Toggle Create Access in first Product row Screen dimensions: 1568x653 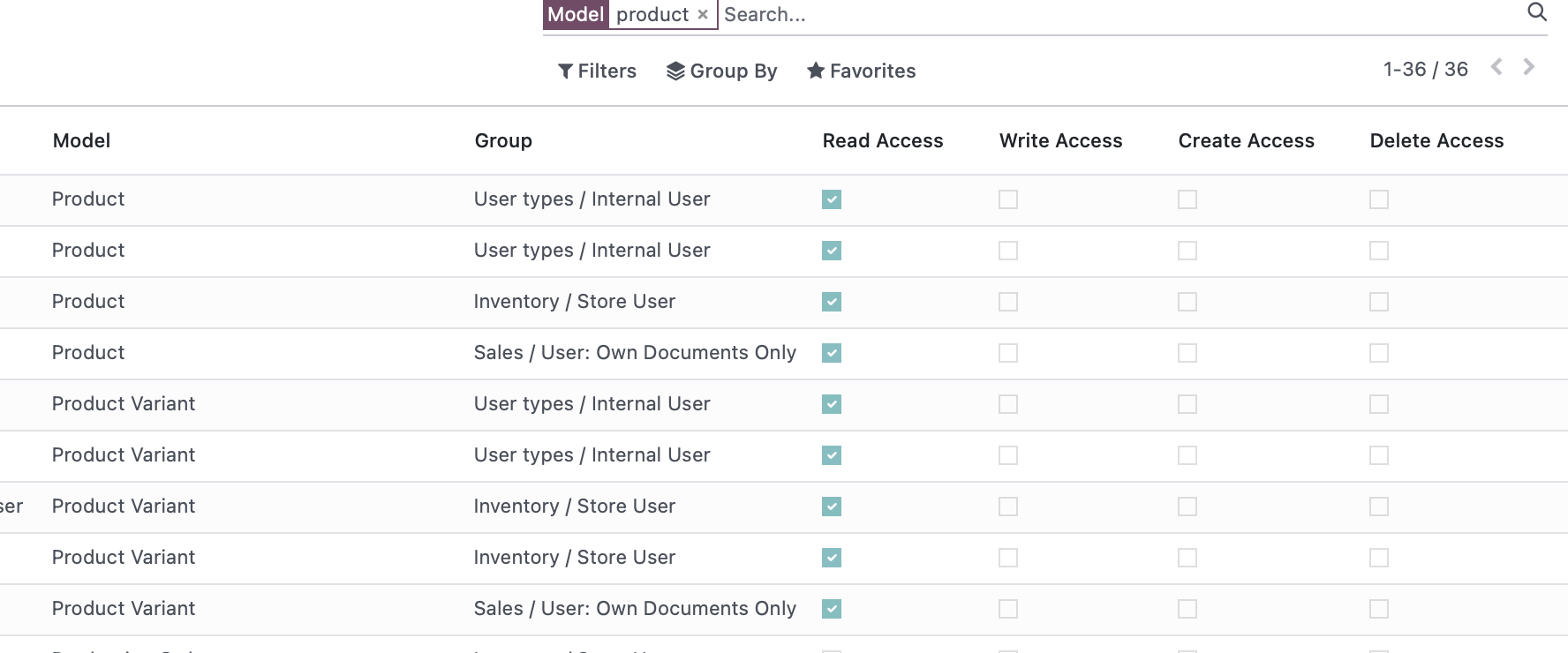click(x=1187, y=199)
